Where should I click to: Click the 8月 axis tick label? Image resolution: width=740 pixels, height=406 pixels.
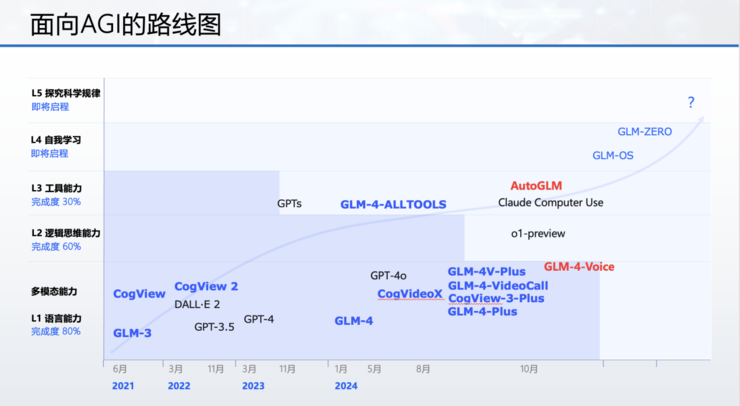[x=423, y=369]
